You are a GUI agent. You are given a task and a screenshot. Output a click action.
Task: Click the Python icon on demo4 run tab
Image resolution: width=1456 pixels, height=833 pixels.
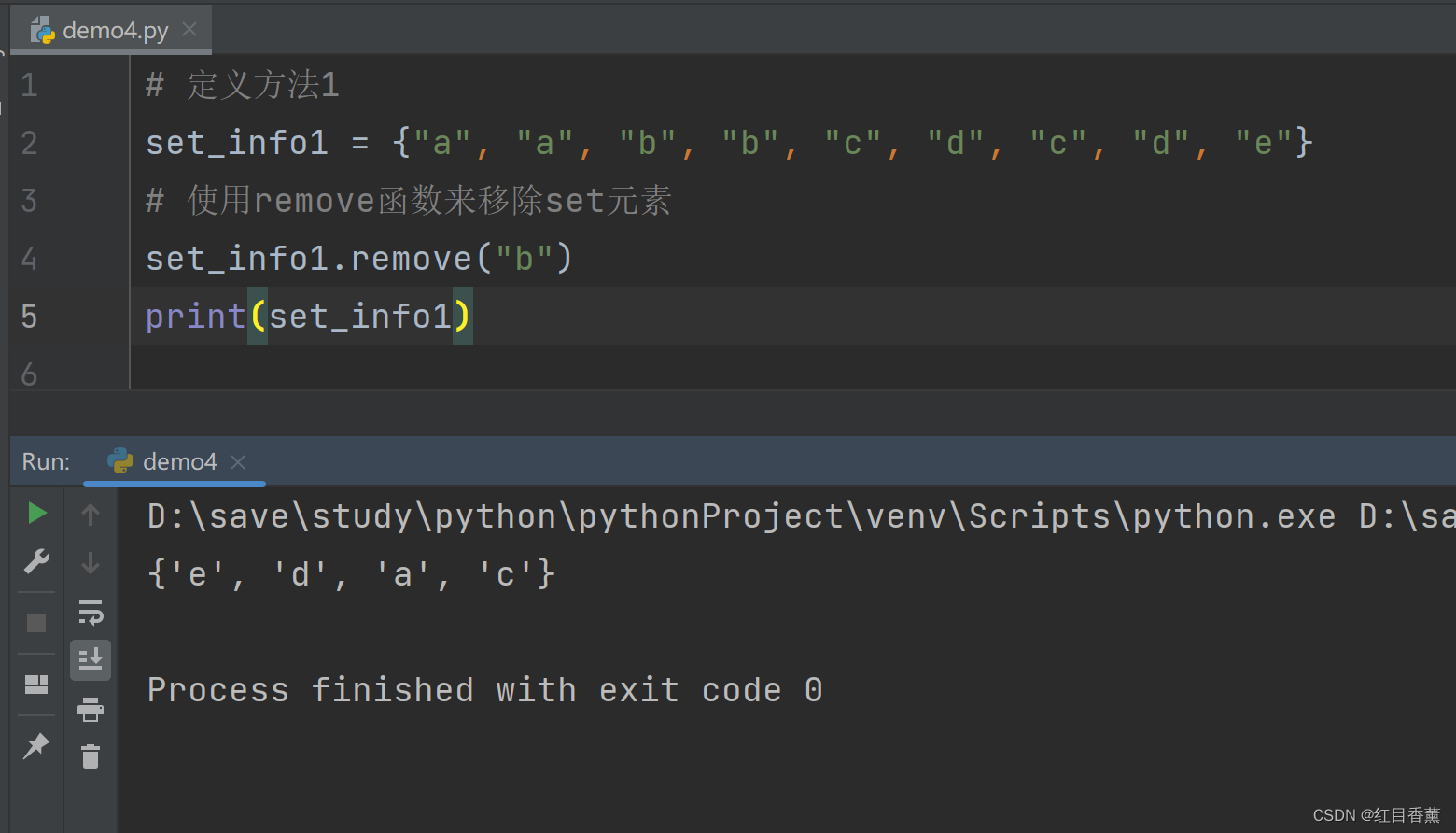point(120,461)
